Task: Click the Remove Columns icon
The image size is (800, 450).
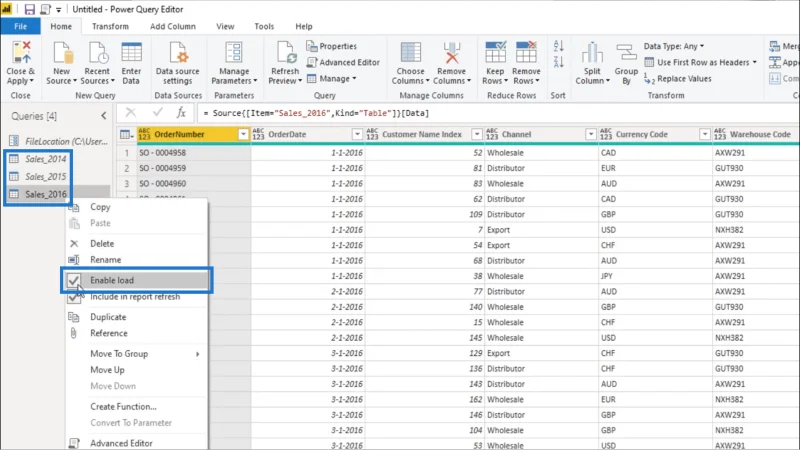Action: pyautogui.click(x=452, y=53)
